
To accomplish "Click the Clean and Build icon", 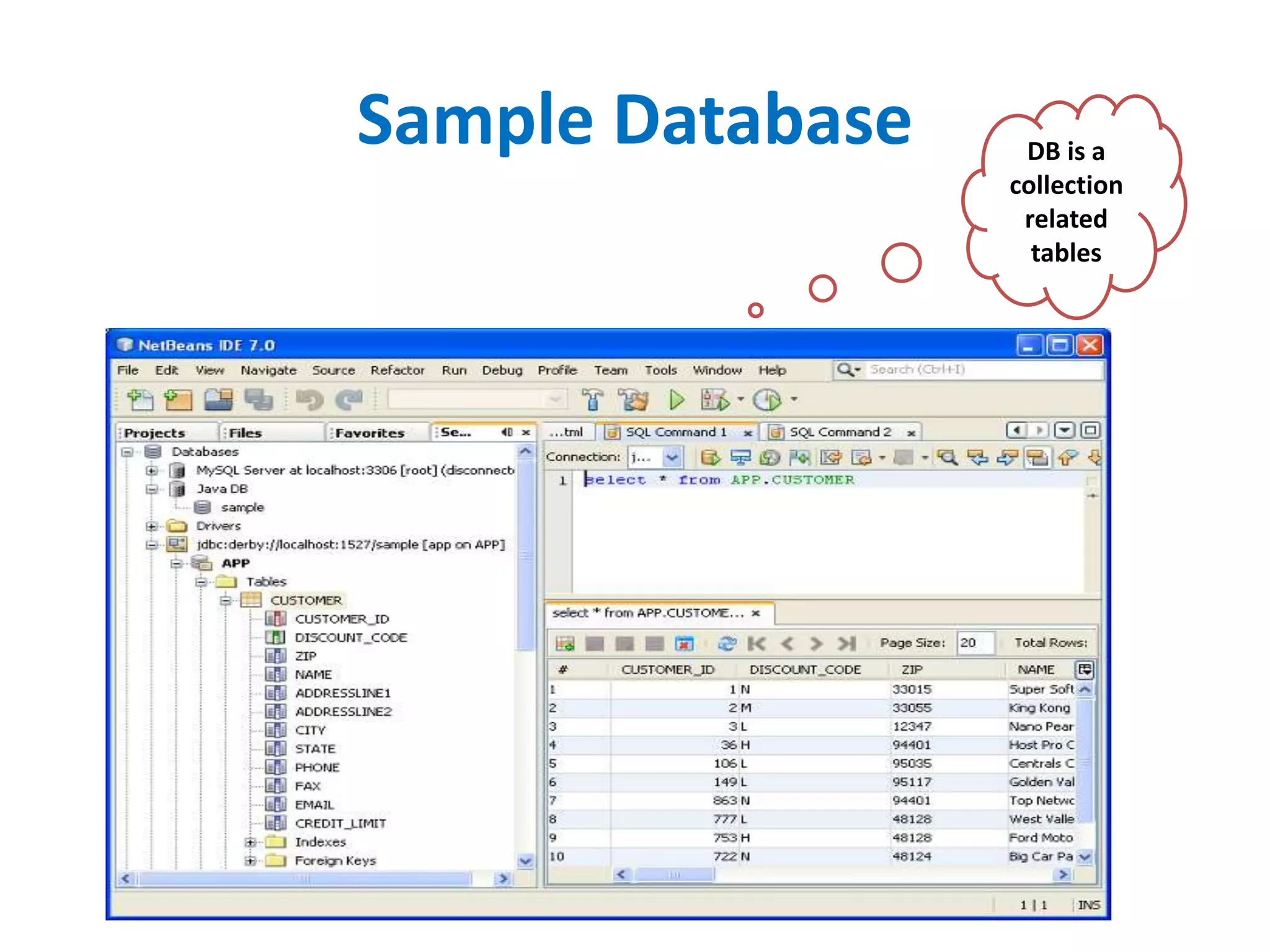I will 633,400.
